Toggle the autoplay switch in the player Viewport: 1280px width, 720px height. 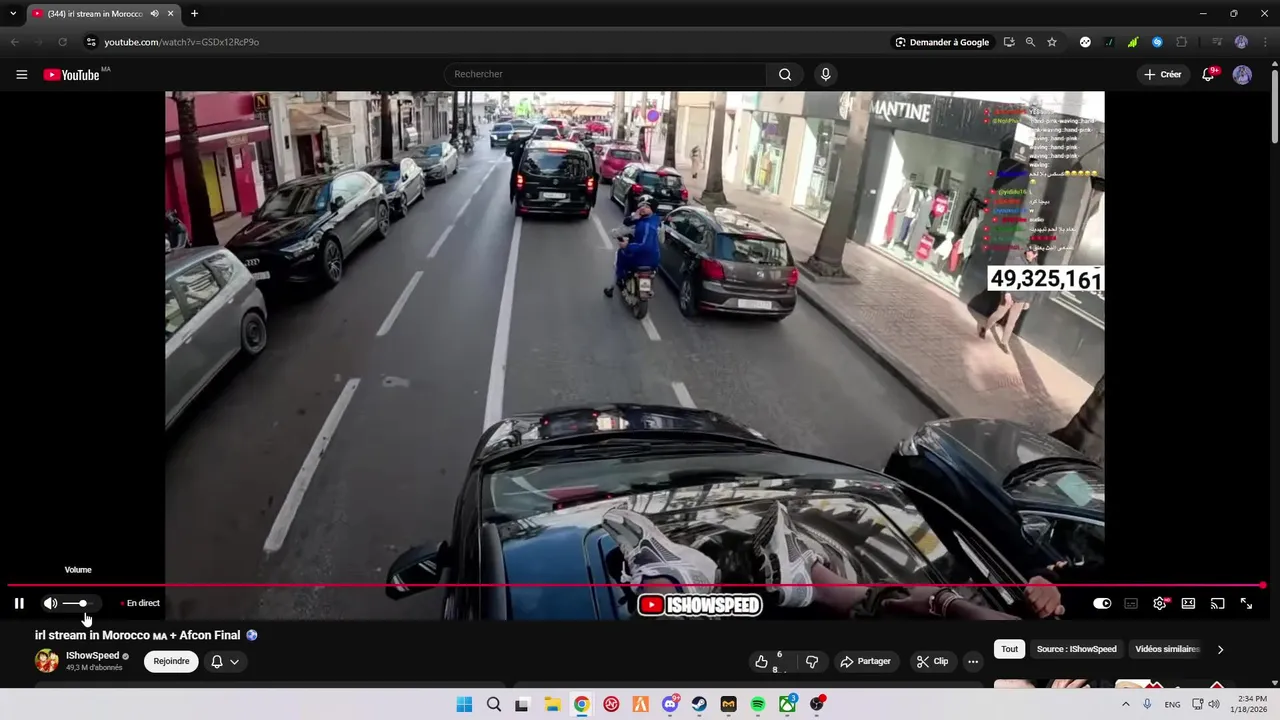click(1102, 603)
